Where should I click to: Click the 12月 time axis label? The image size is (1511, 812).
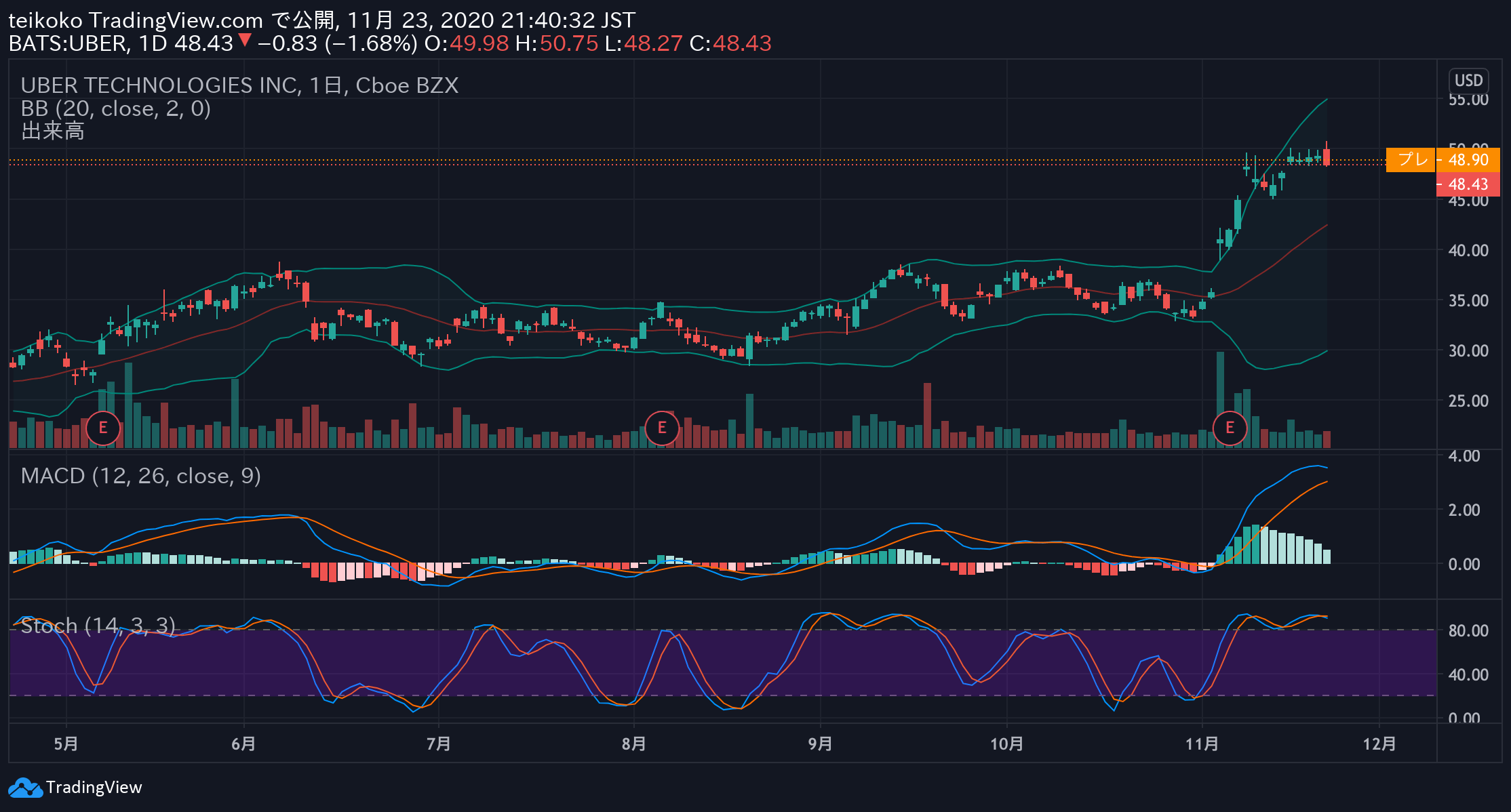coord(1380,744)
